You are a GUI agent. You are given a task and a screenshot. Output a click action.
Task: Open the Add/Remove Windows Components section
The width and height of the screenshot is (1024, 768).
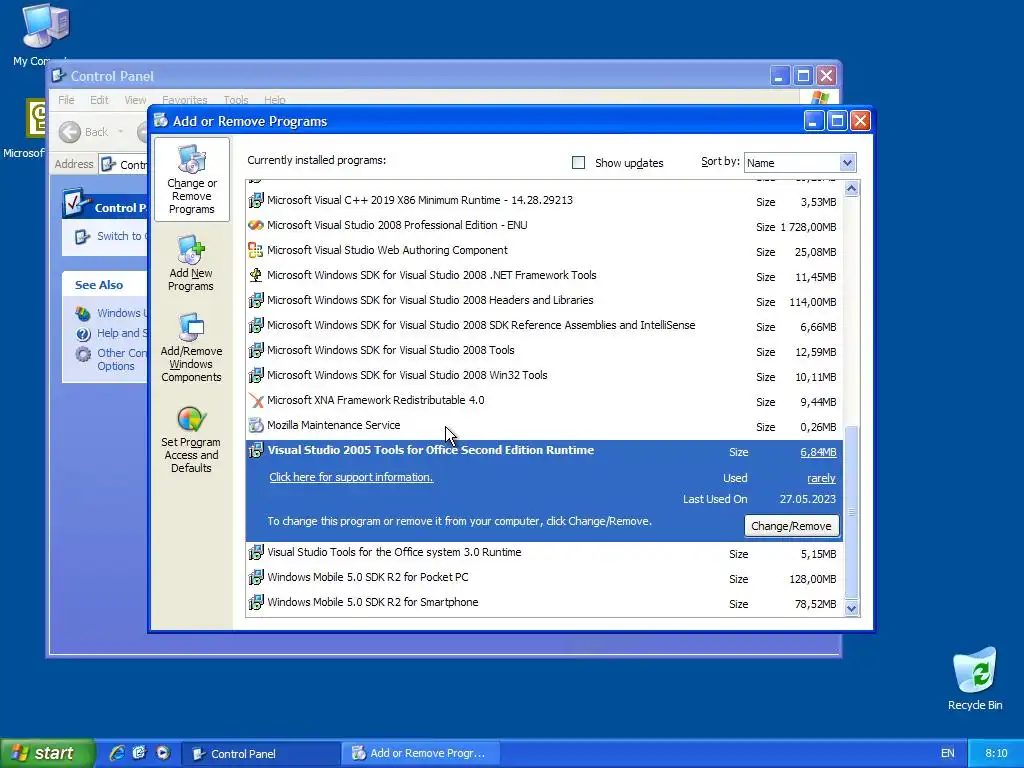pyautogui.click(x=191, y=347)
